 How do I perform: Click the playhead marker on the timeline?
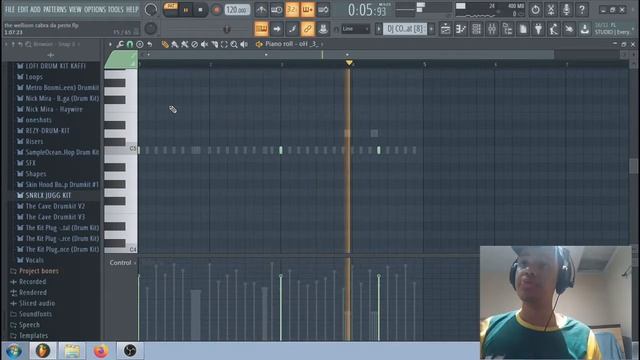349,63
